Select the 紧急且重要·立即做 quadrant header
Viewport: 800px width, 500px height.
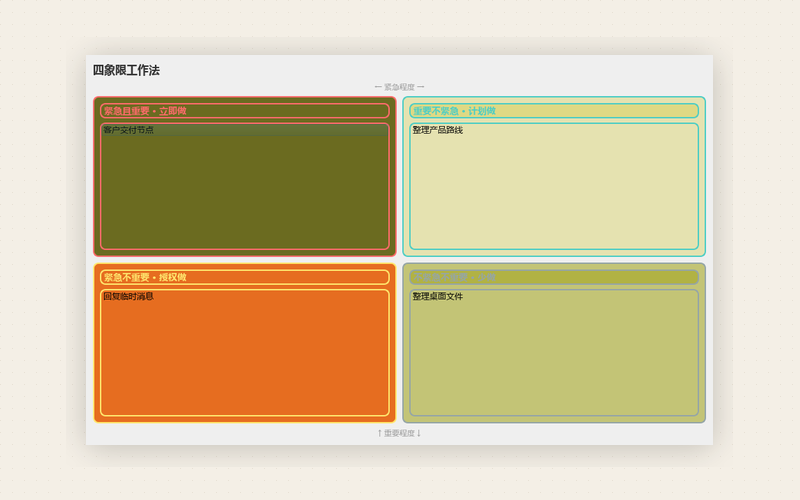click(245, 111)
